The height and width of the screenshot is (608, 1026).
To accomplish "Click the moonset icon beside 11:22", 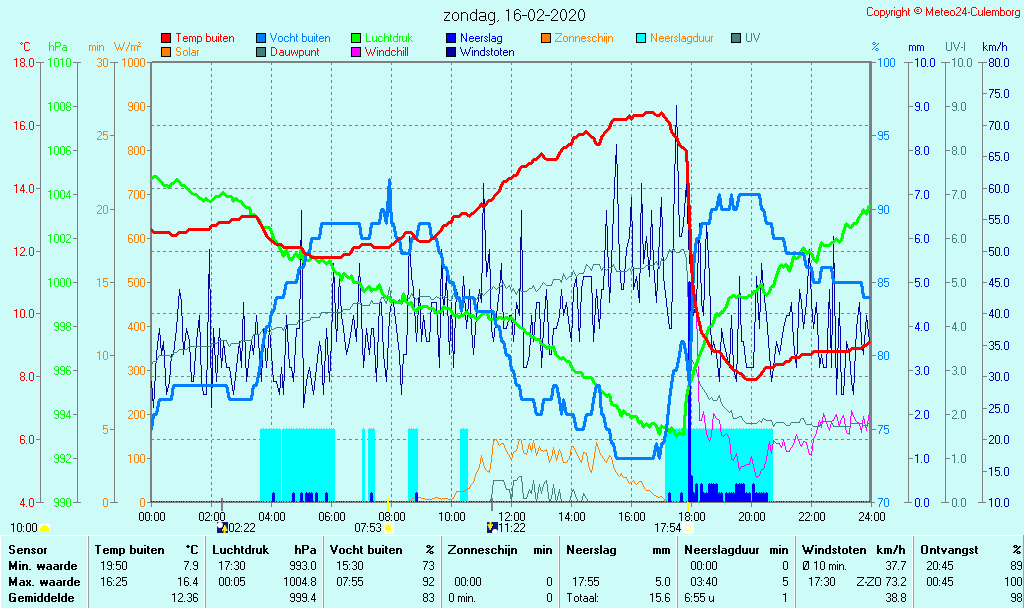I will click(491, 527).
